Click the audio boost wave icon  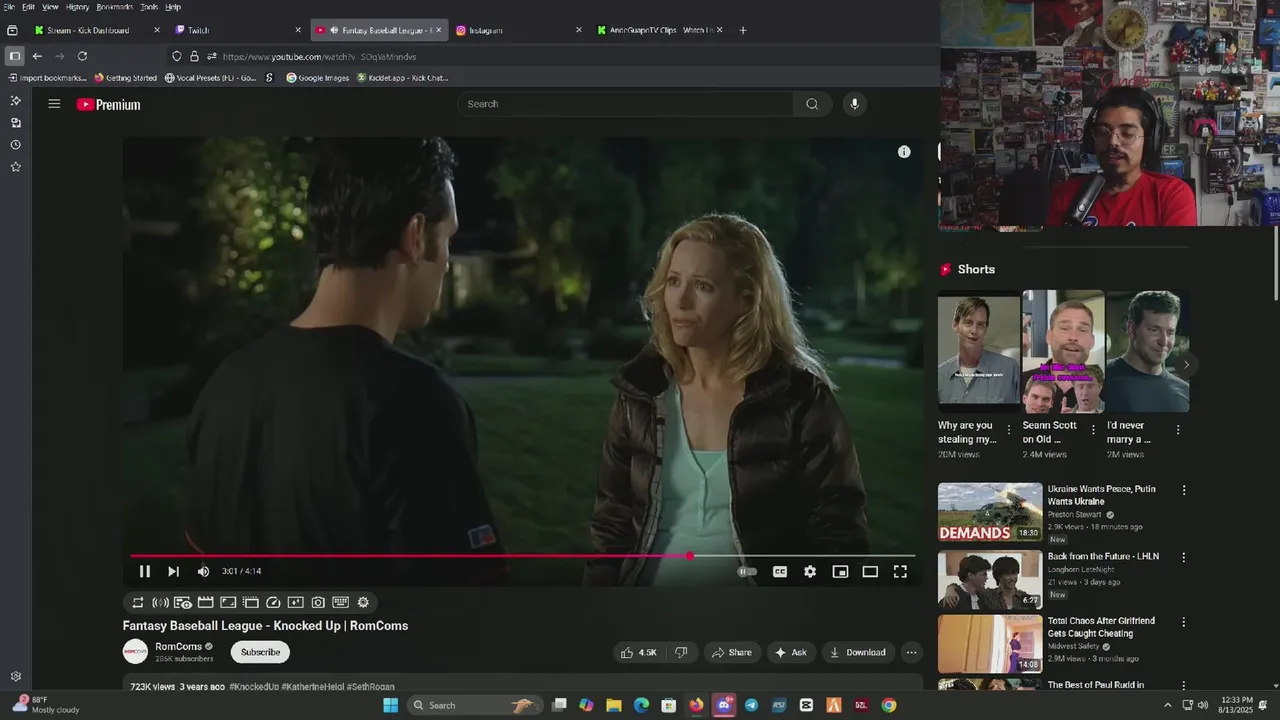(160, 602)
